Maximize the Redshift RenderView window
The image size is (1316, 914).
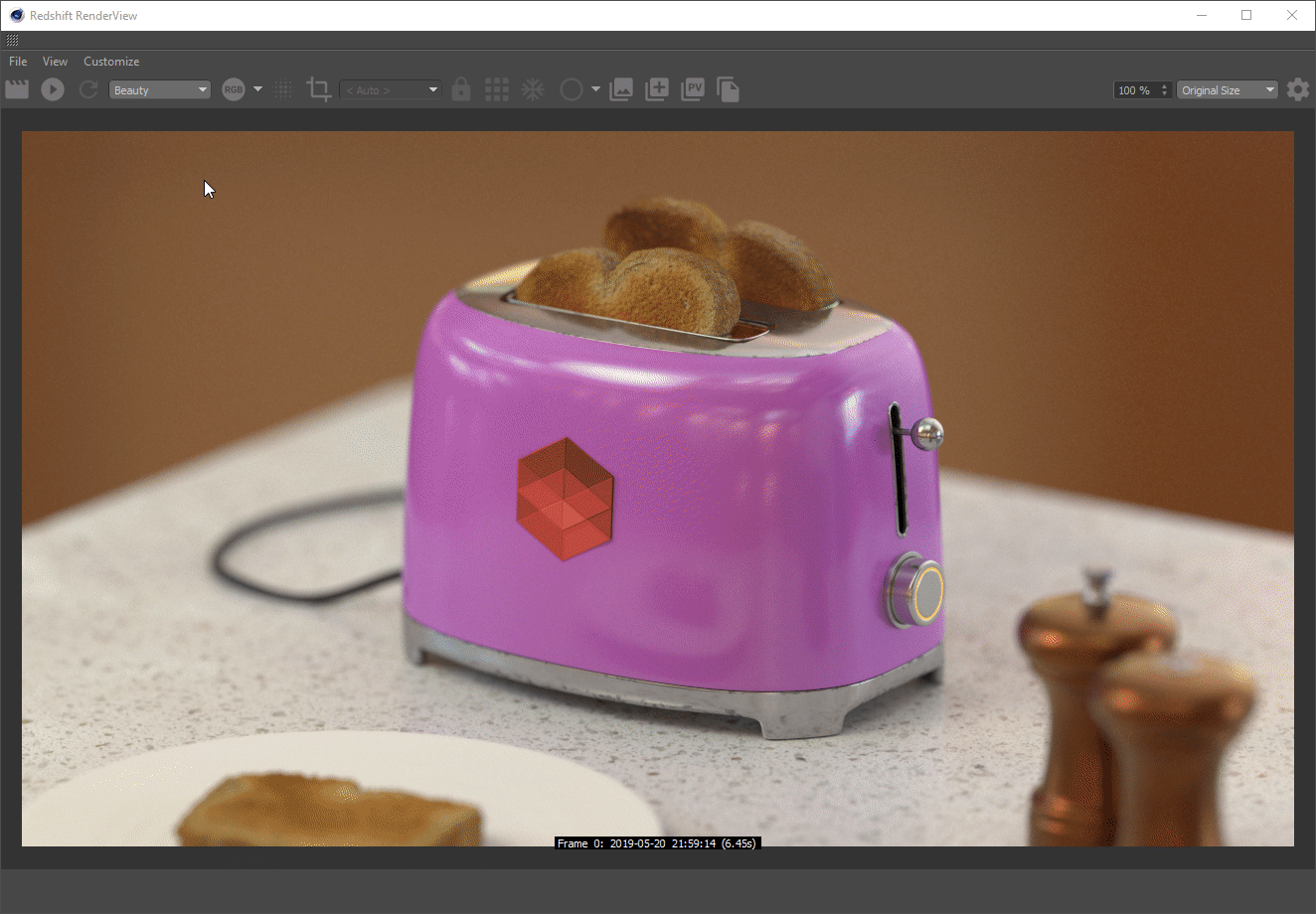pos(1246,15)
